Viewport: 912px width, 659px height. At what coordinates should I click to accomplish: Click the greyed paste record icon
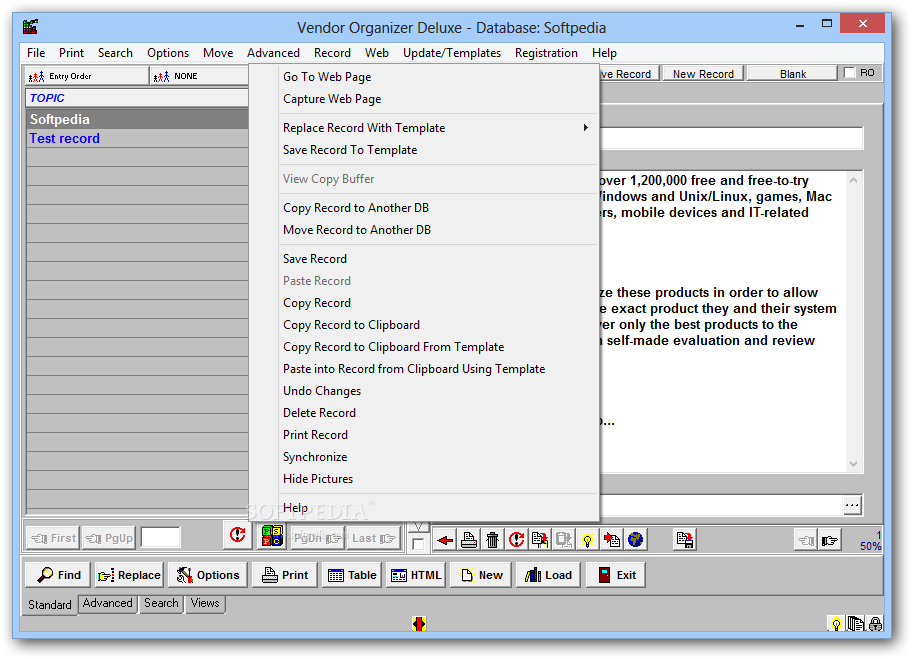click(564, 540)
